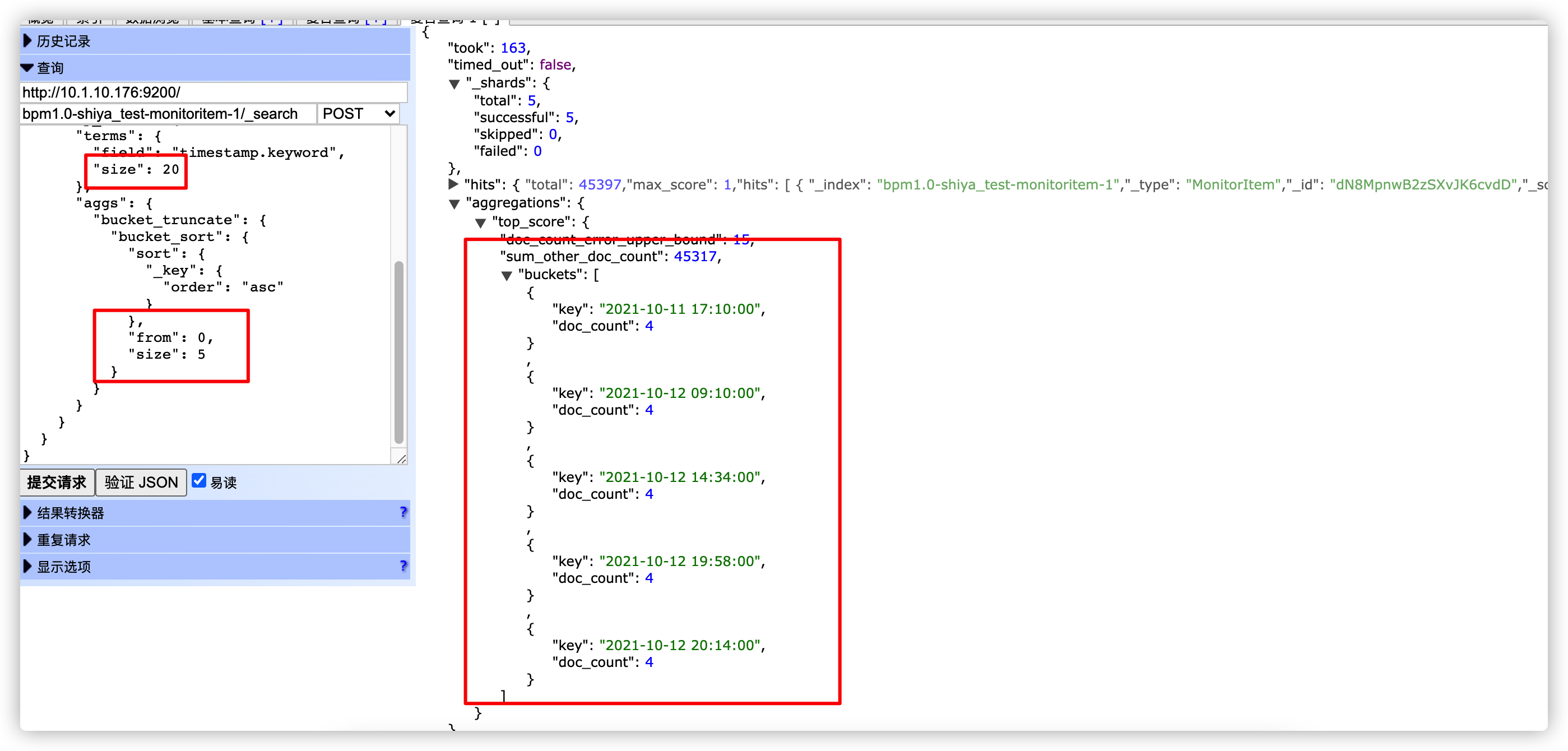Click the _search path input field
Viewport: 1568px width, 751px height.
coord(168,114)
